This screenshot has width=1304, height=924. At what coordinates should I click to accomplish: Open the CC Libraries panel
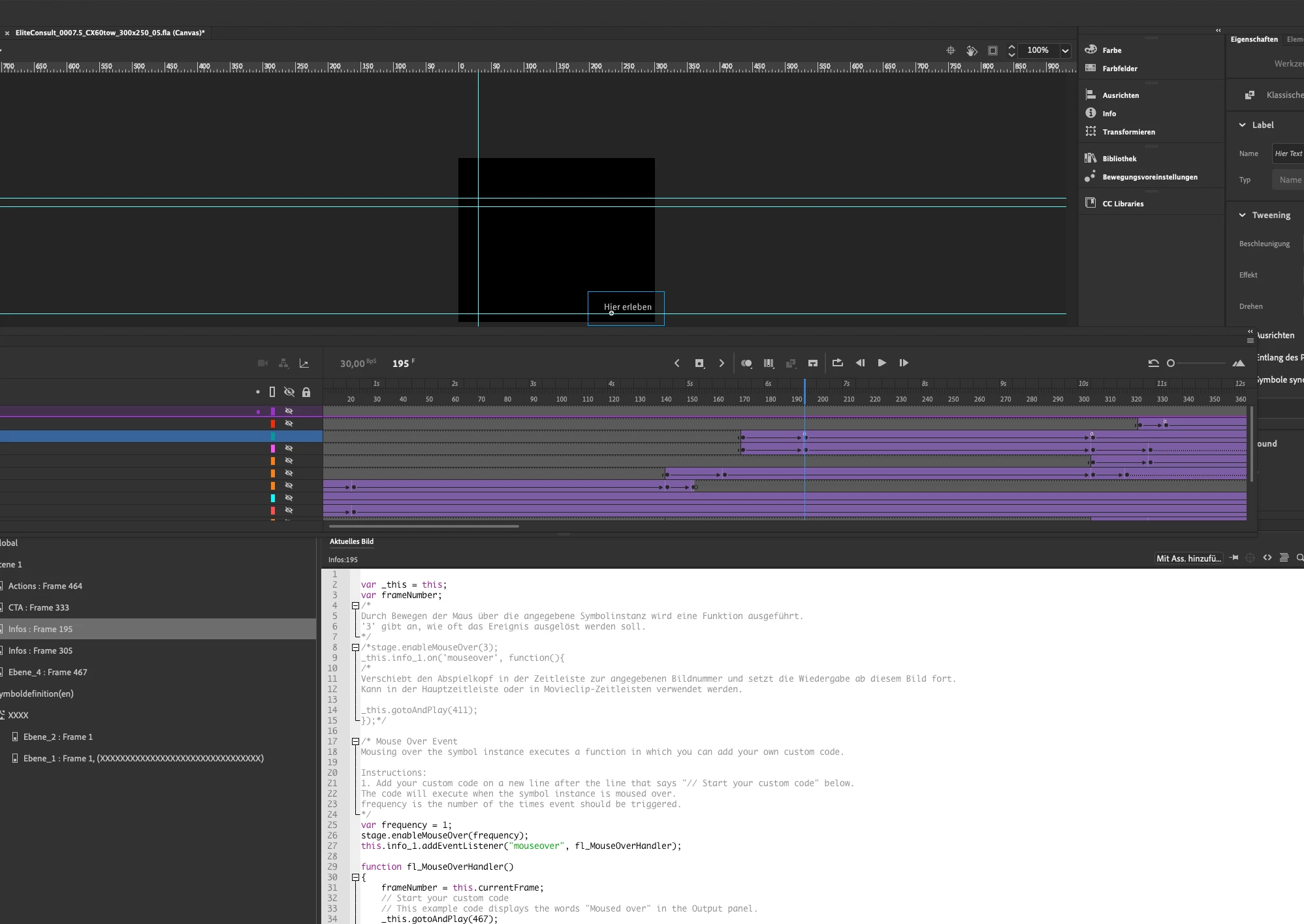(1122, 204)
